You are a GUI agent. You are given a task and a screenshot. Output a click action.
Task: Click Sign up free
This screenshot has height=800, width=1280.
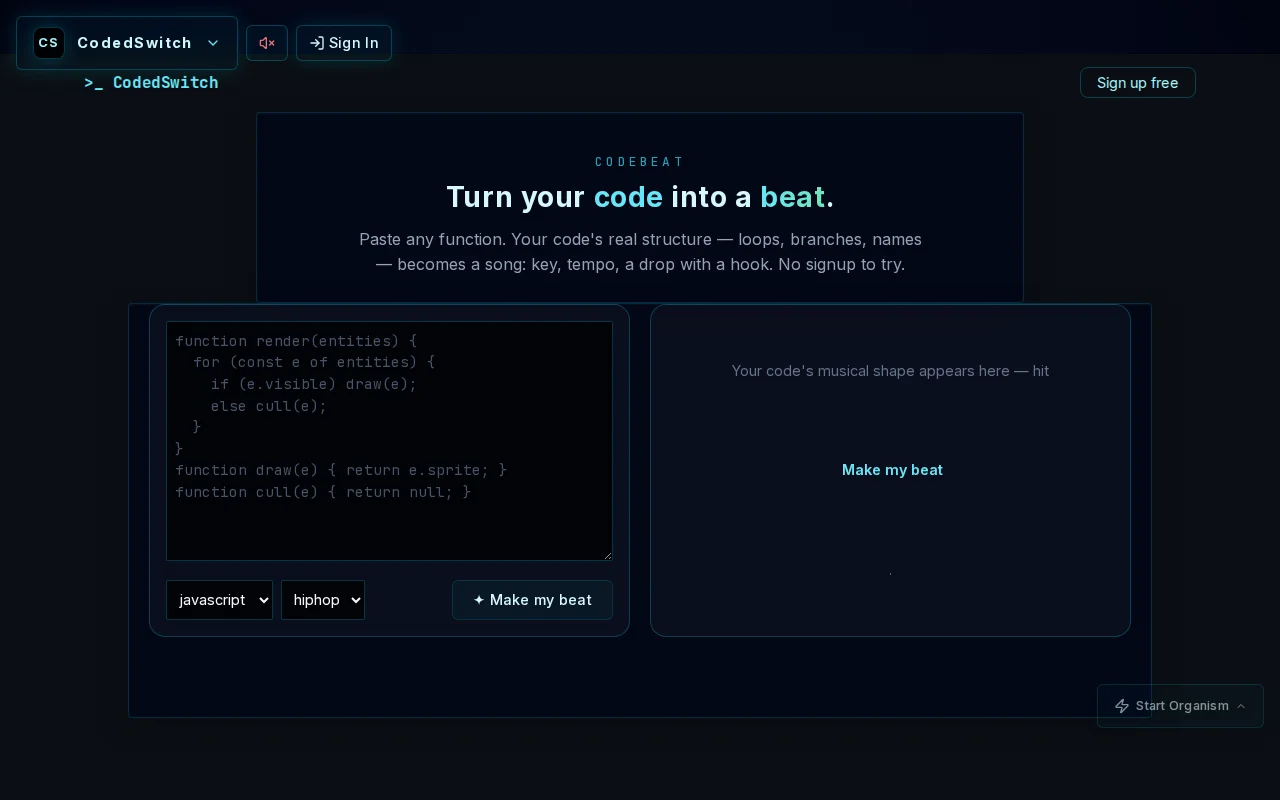tap(1138, 83)
